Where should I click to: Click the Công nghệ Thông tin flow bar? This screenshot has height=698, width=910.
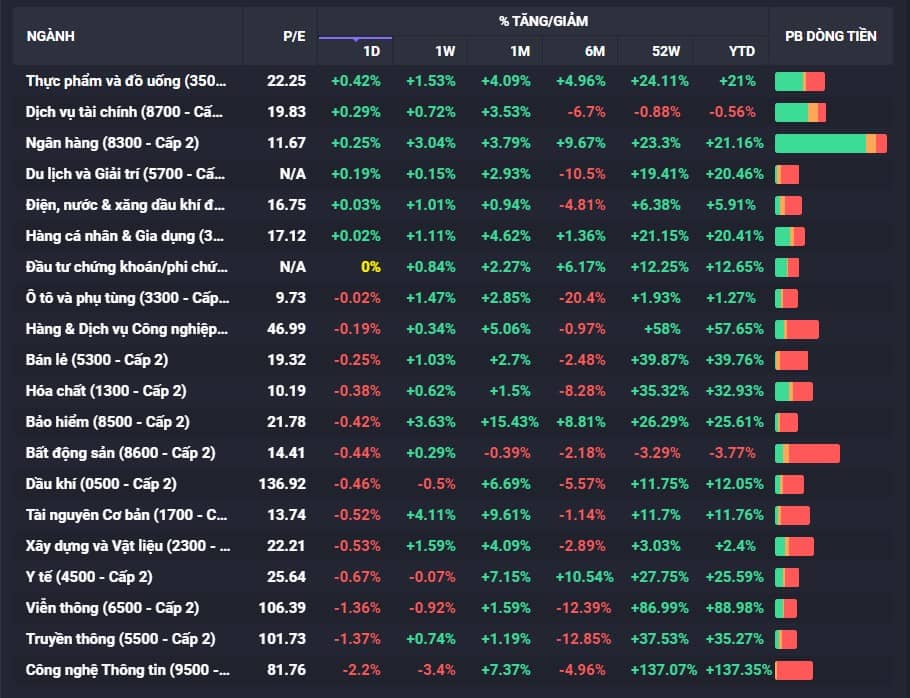click(793, 671)
